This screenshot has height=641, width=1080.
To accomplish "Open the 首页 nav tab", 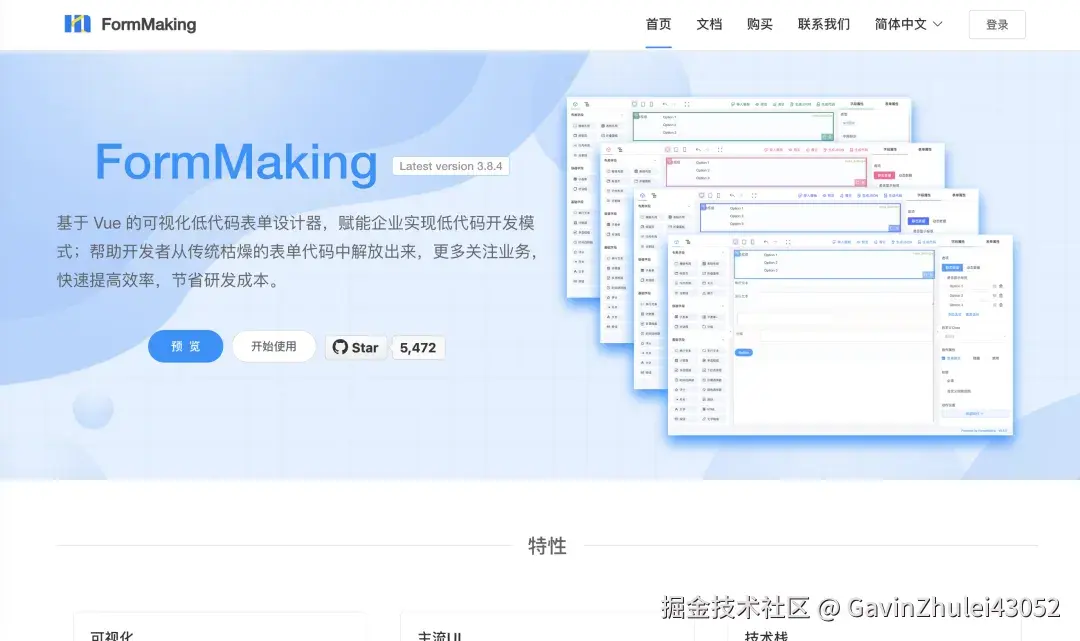I will (658, 24).
